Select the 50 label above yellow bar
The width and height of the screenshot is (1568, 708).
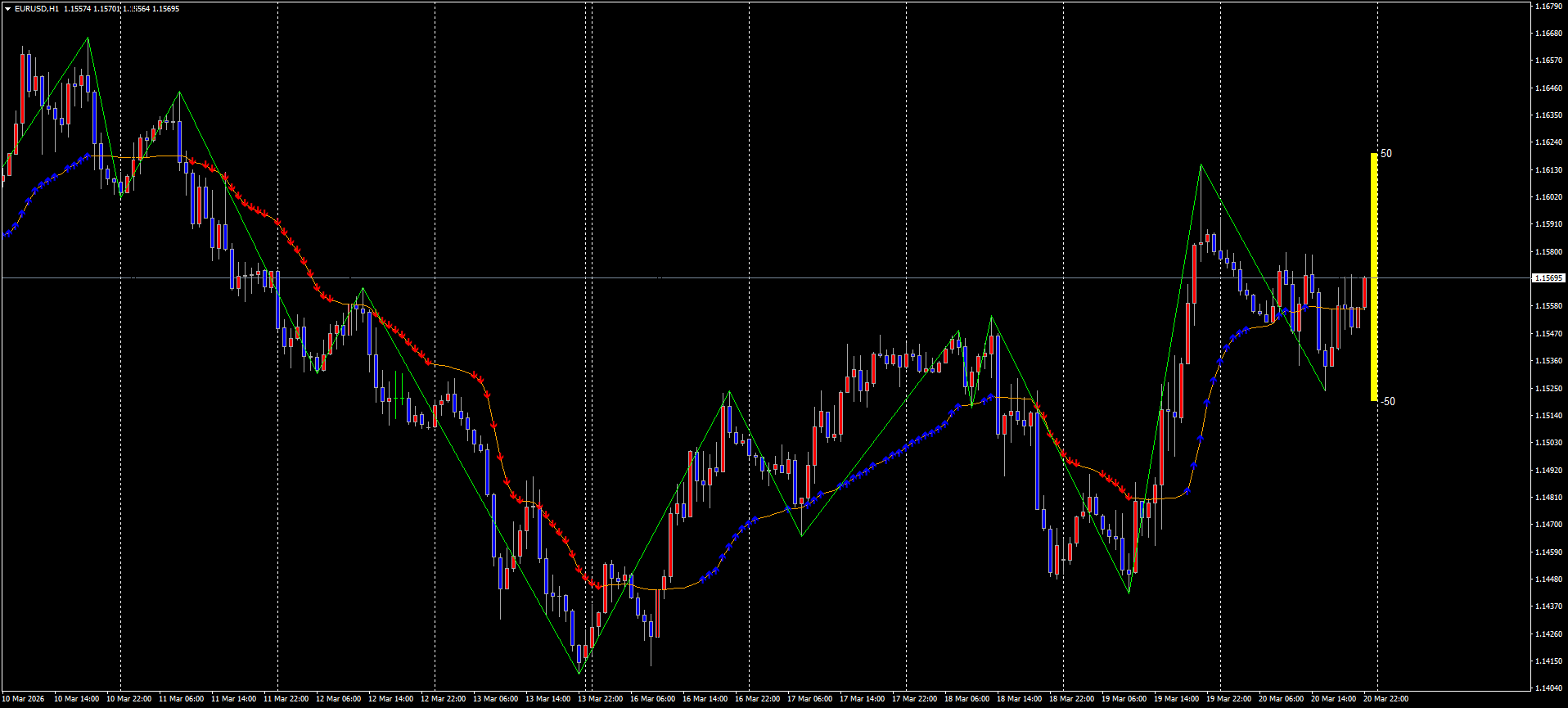click(1386, 154)
